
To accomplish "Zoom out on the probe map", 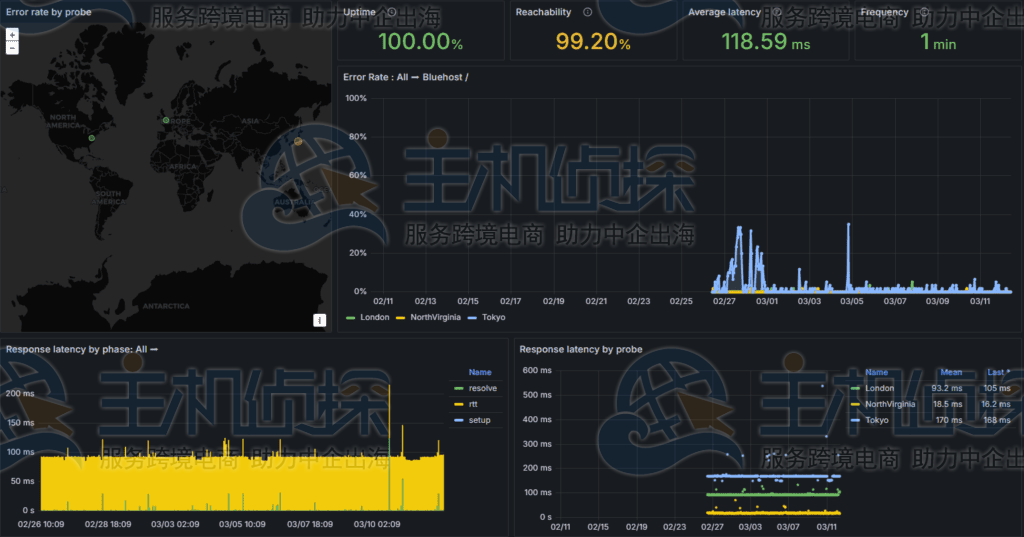I will click(12, 47).
